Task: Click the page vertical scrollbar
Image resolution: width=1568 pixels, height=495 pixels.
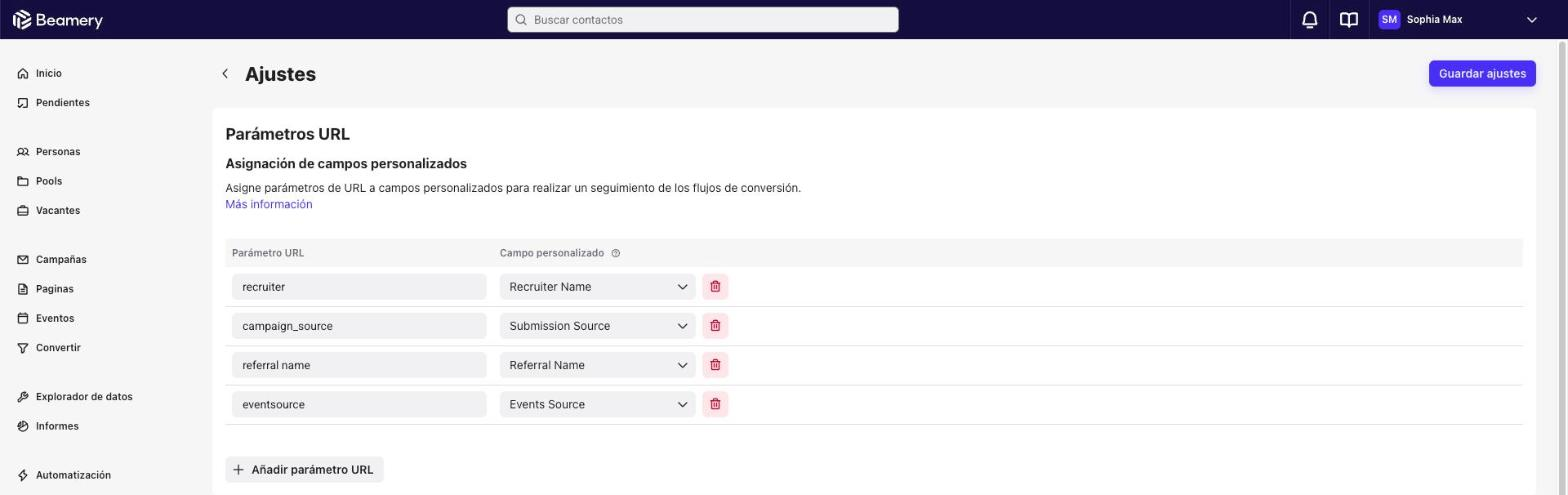Action: tap(1562, 267)
